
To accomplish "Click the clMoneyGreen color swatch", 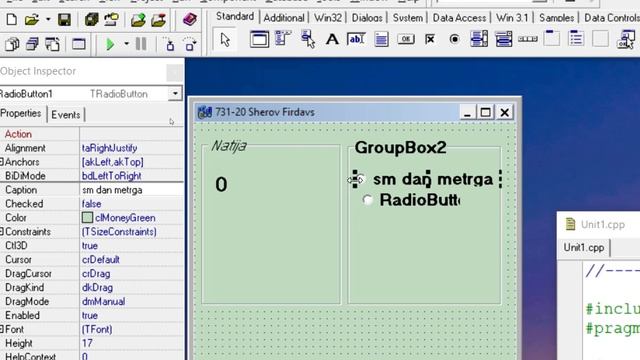I will coord(87,218).
